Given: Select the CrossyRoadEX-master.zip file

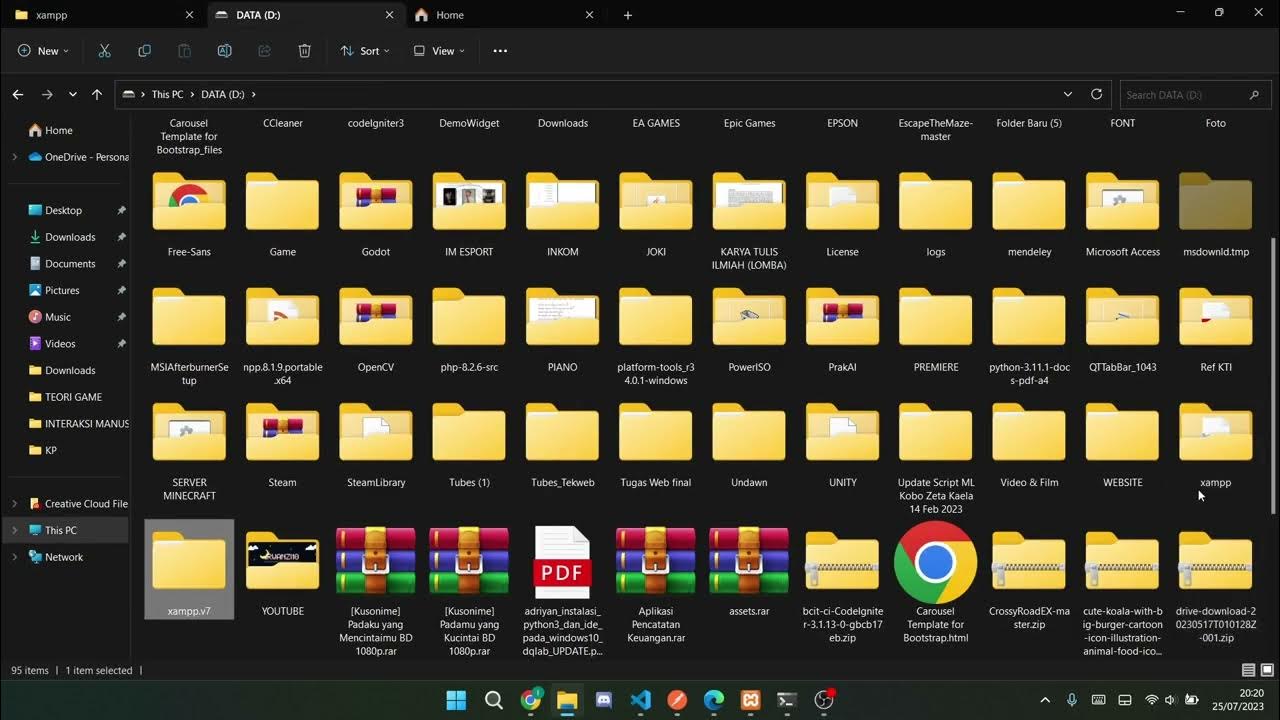Looking at the screenshot, I should click(1029, 578).
